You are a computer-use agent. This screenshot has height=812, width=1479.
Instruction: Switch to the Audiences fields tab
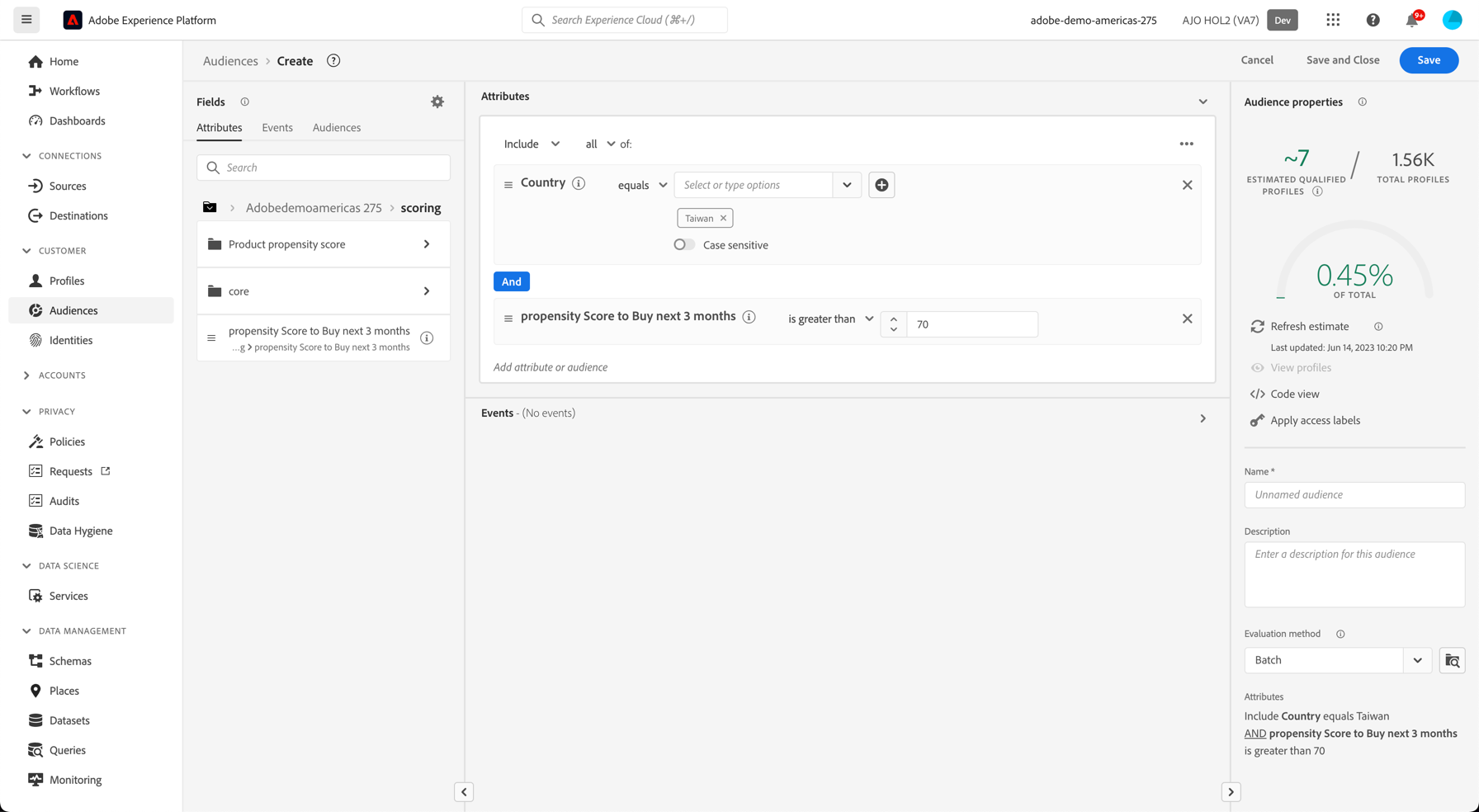pos(337,127)
